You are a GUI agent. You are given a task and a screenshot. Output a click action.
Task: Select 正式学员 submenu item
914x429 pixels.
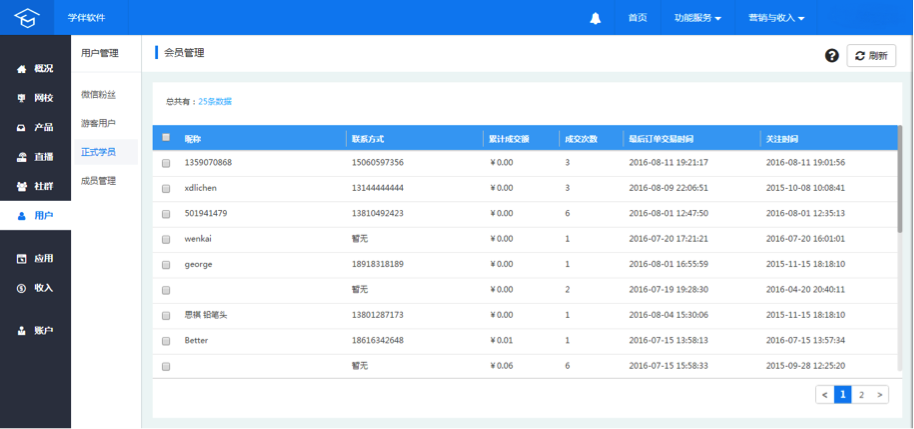coord(99,152)
